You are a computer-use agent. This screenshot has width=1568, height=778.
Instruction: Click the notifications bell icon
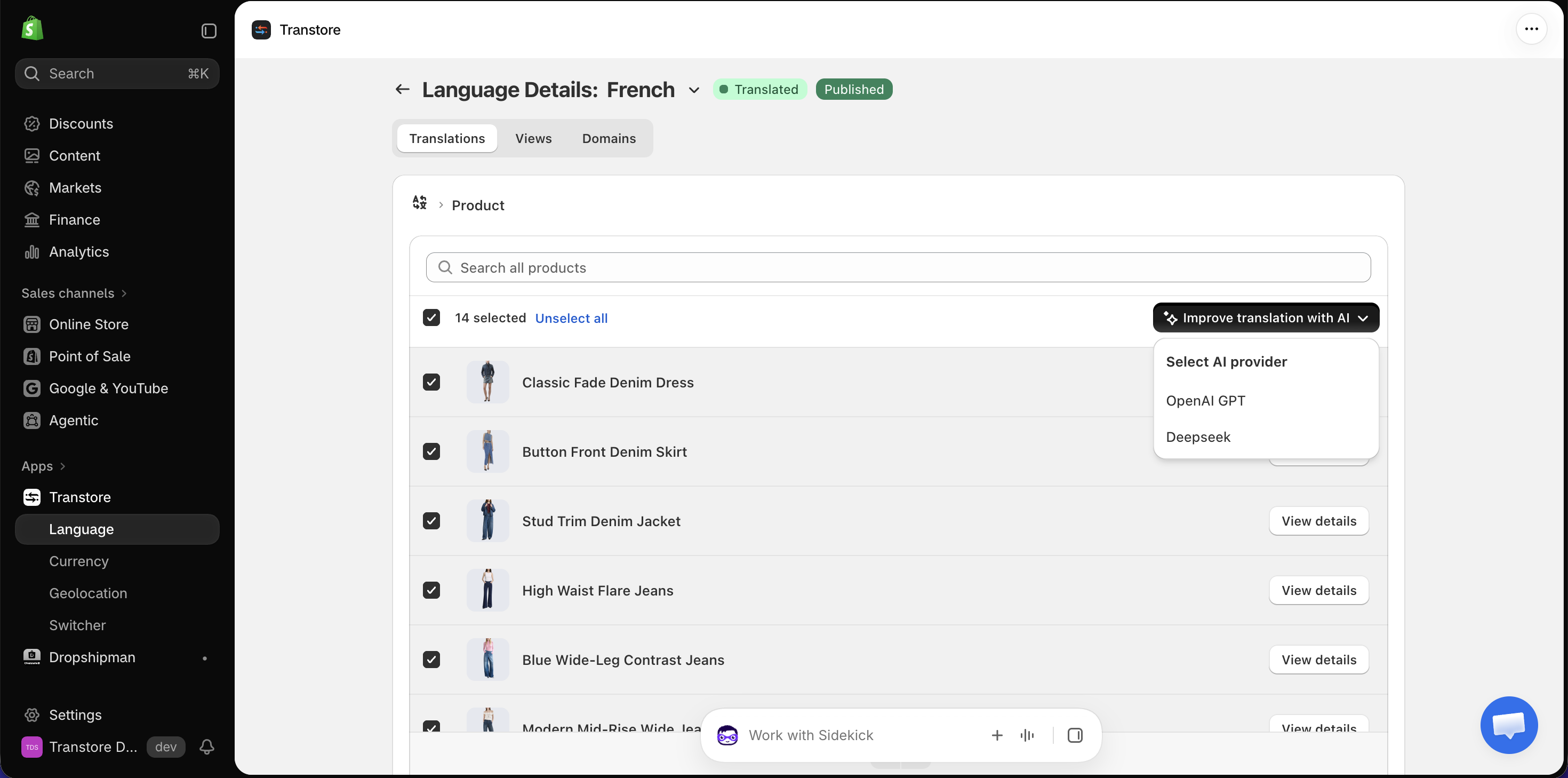click(207, 747)
